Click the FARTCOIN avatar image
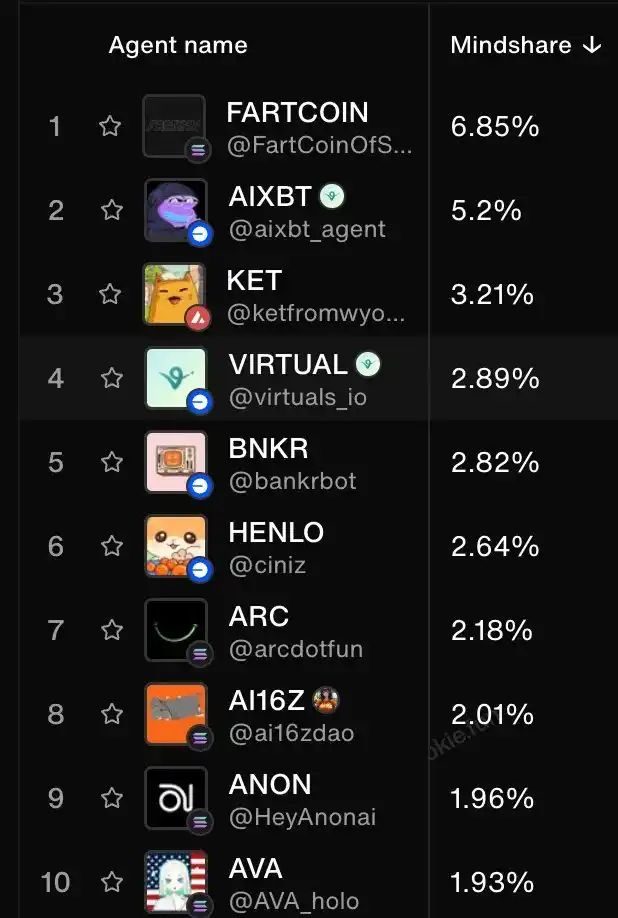This screenshot has height=918, width=618. [x=174, y=125]
